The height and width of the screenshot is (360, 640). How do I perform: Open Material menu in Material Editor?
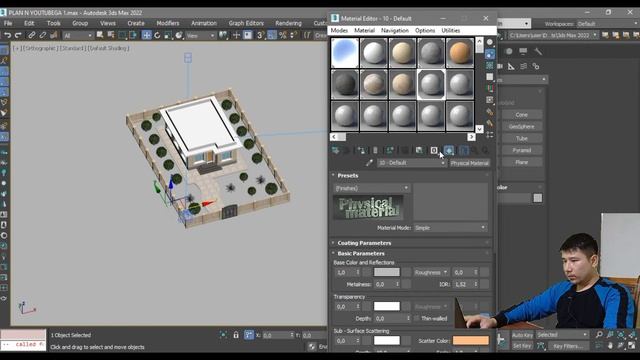tap(364, 31)
